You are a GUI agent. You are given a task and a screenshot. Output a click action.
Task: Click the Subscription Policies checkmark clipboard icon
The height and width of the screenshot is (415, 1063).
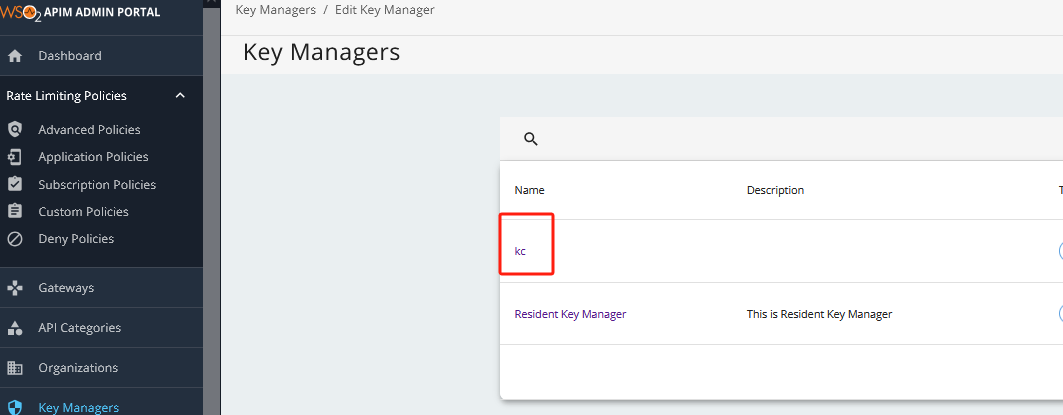tap(14, 184)
